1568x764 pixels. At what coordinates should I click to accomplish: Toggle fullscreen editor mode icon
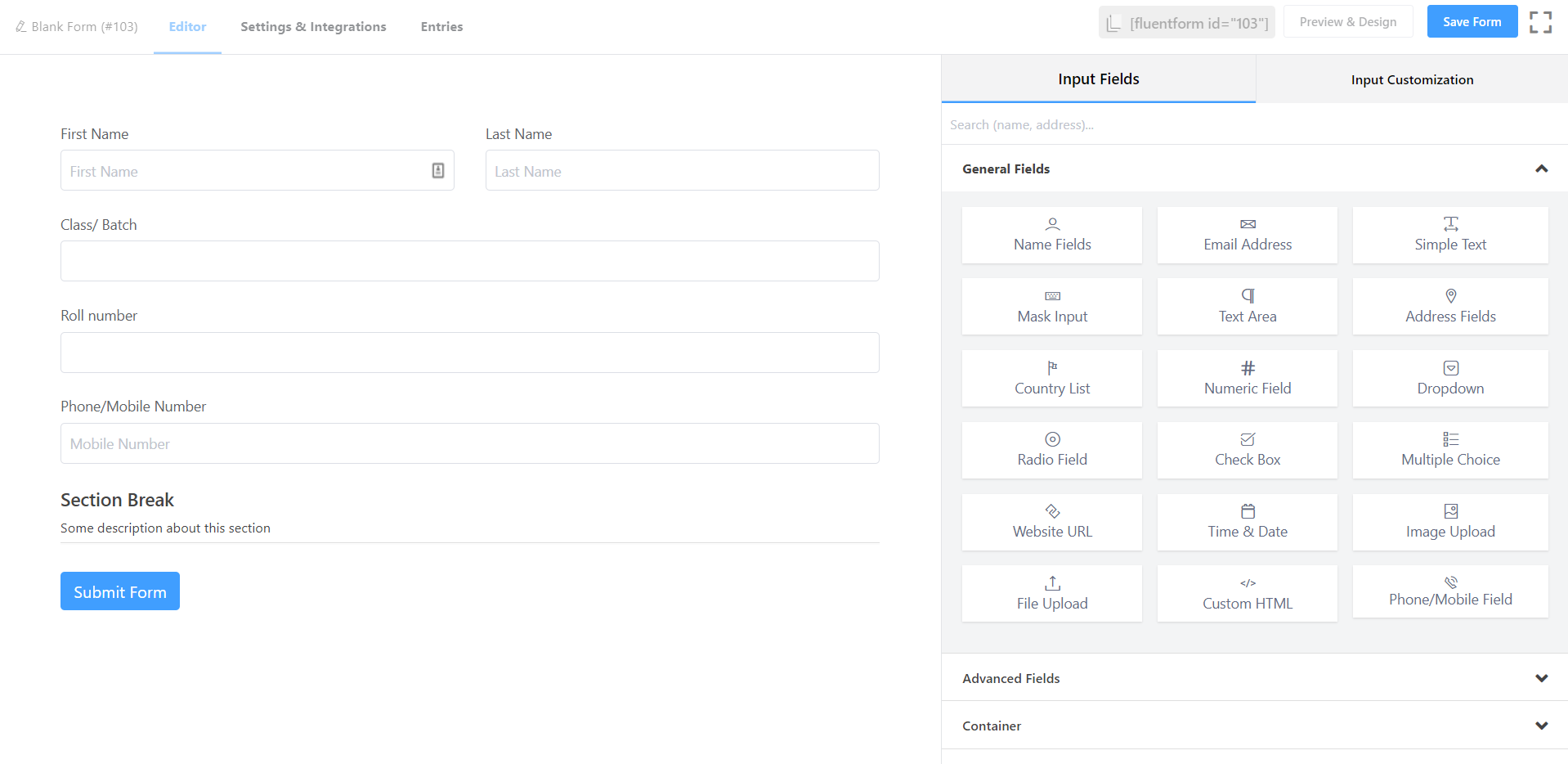(1540, 22)
